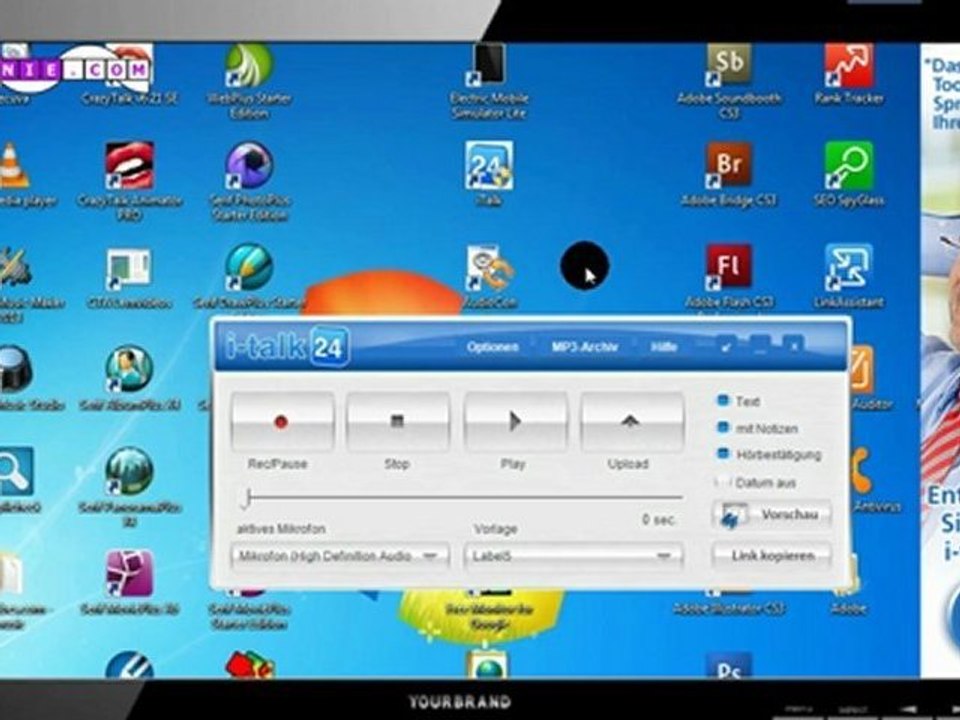Select the LinkAssistant desktop icon

coord(849,277)
